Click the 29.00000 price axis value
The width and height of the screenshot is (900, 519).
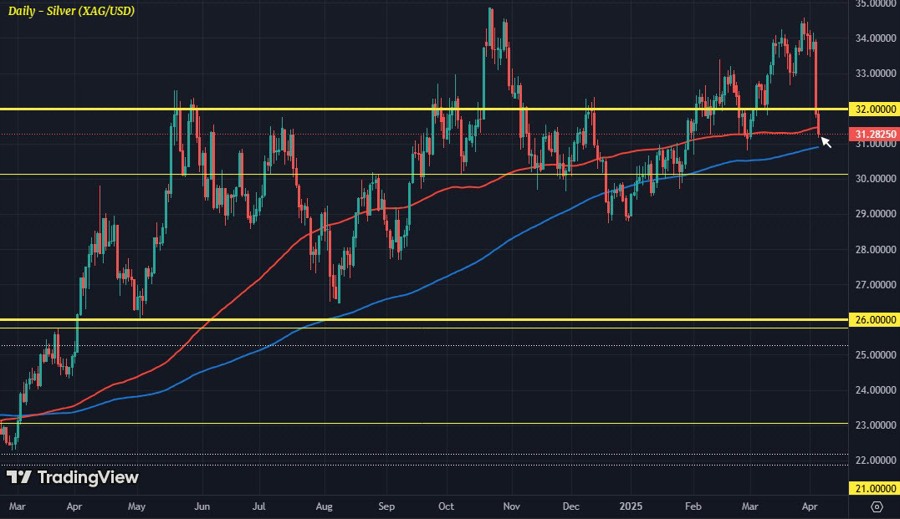875,214
